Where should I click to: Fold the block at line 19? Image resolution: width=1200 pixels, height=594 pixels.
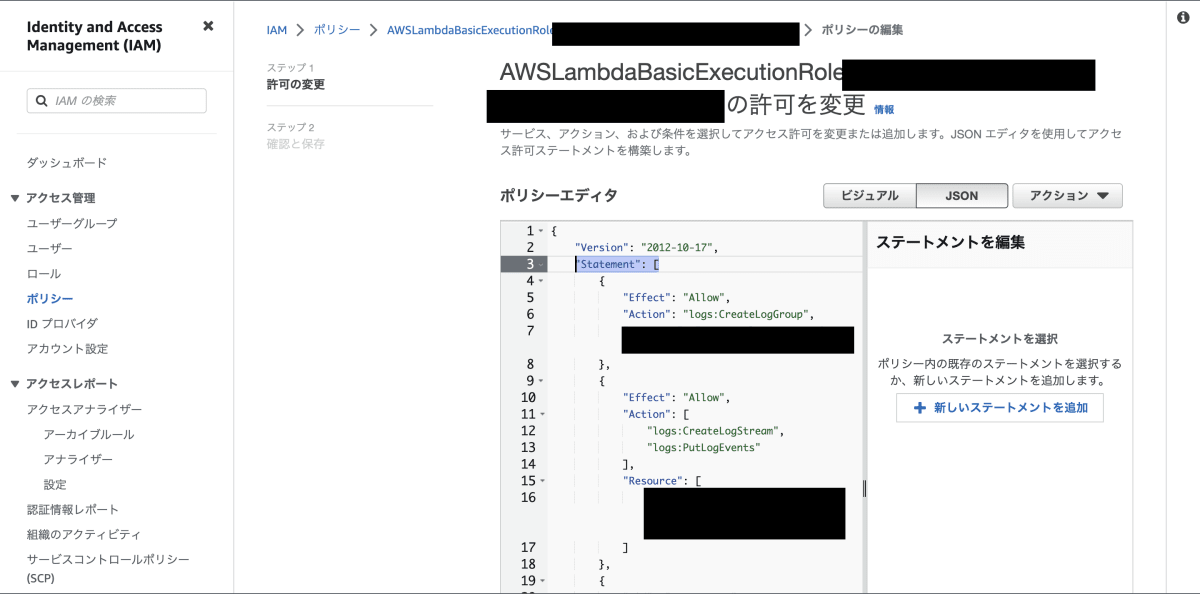[x=541, y=581]
